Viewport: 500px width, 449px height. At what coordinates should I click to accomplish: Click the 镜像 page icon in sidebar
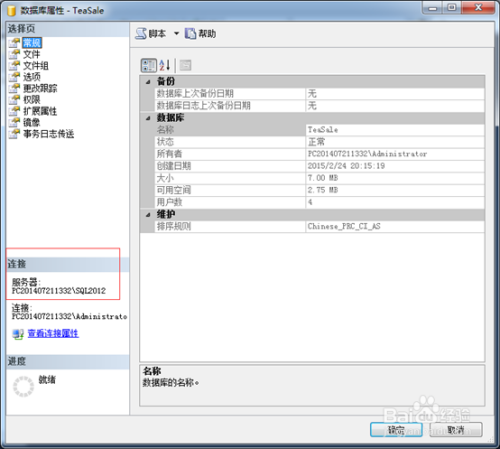(x=14, y=122)
